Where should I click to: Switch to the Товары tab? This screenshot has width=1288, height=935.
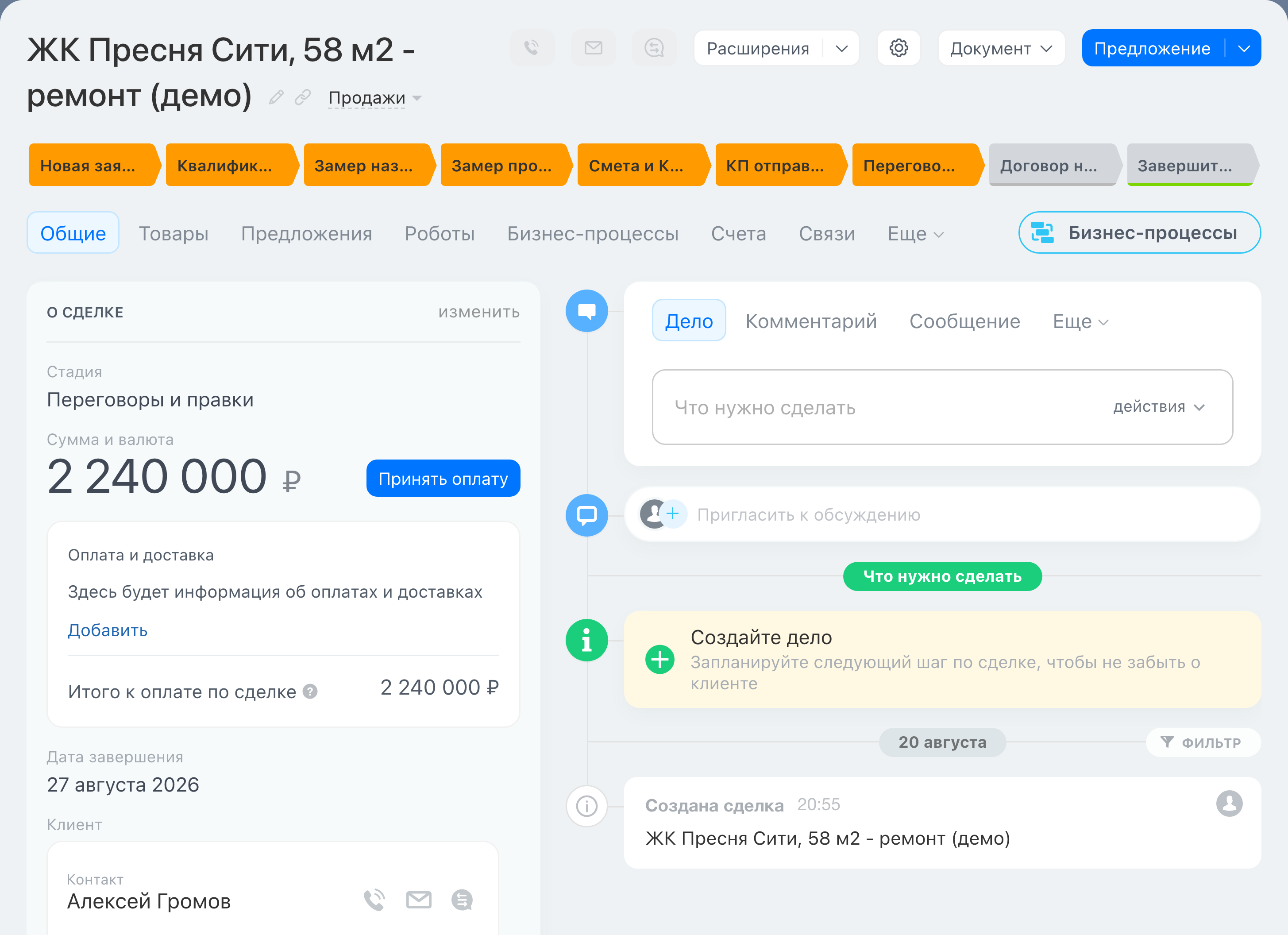174,233
